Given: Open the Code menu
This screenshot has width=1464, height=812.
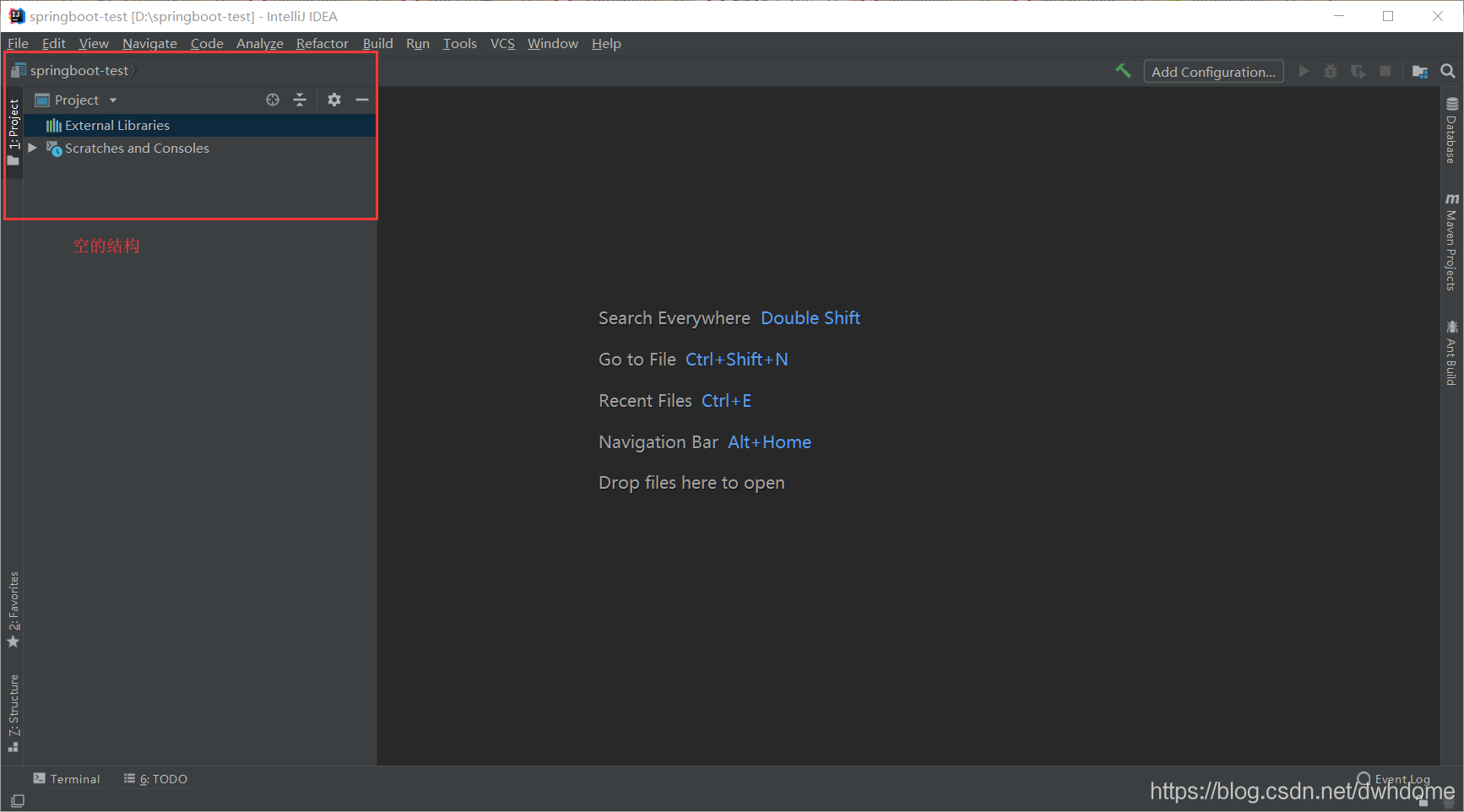Looking at the screenshot, I should point(207,44).
